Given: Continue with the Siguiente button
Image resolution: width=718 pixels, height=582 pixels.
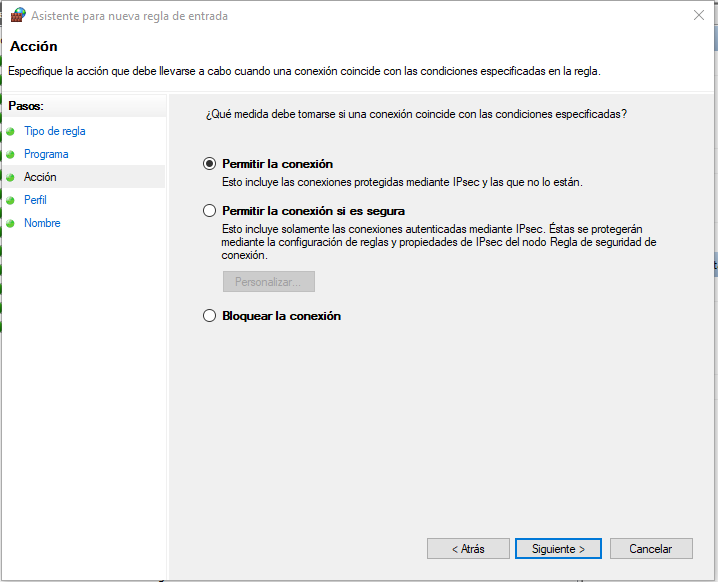Looking at the screenshot, I should coord(557,549).
